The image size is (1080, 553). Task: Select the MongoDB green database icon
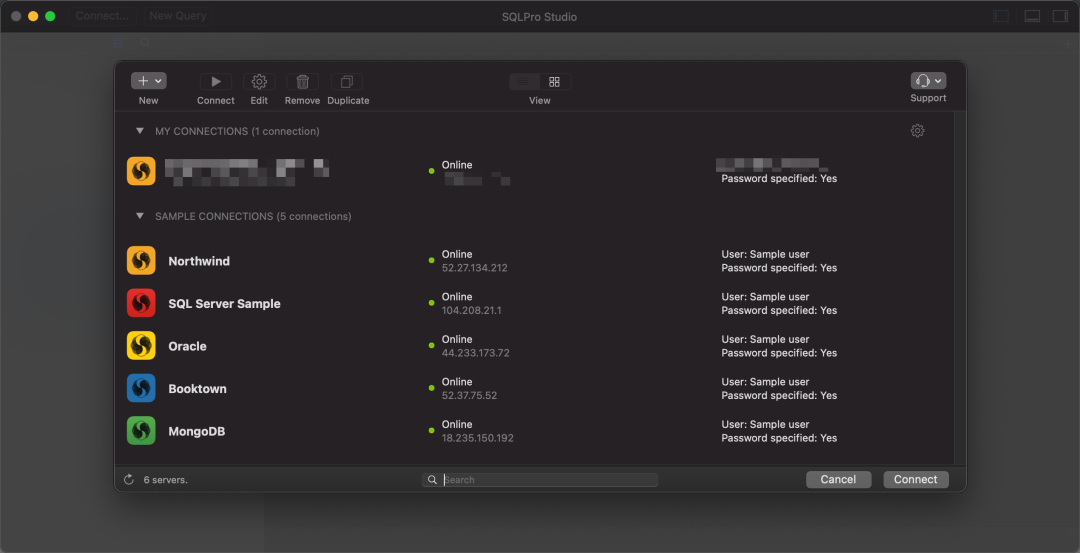(x=141, y=431)
